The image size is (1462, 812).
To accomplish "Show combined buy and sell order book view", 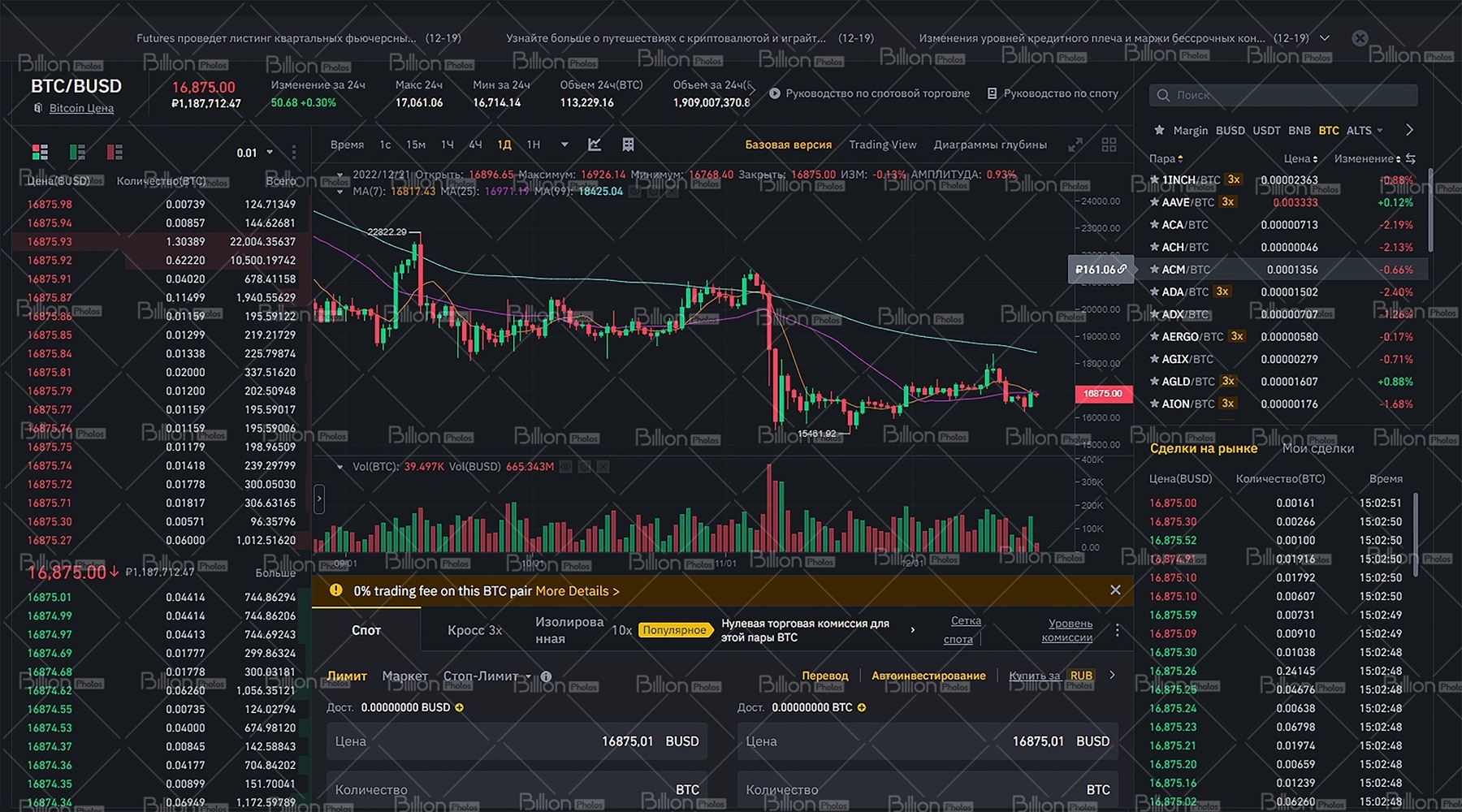I will tap(40, 152).
